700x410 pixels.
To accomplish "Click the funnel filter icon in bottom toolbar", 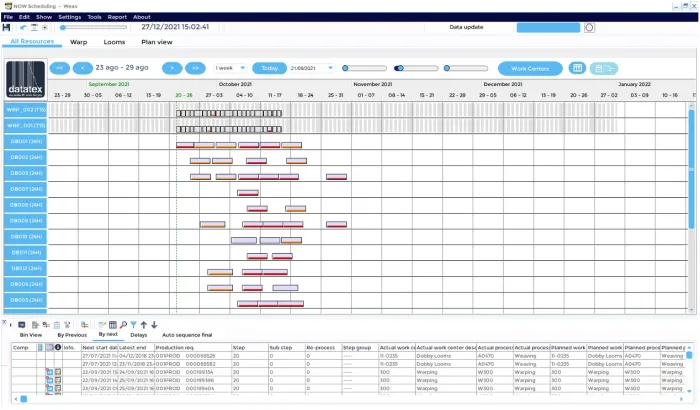I will (133, 325).
